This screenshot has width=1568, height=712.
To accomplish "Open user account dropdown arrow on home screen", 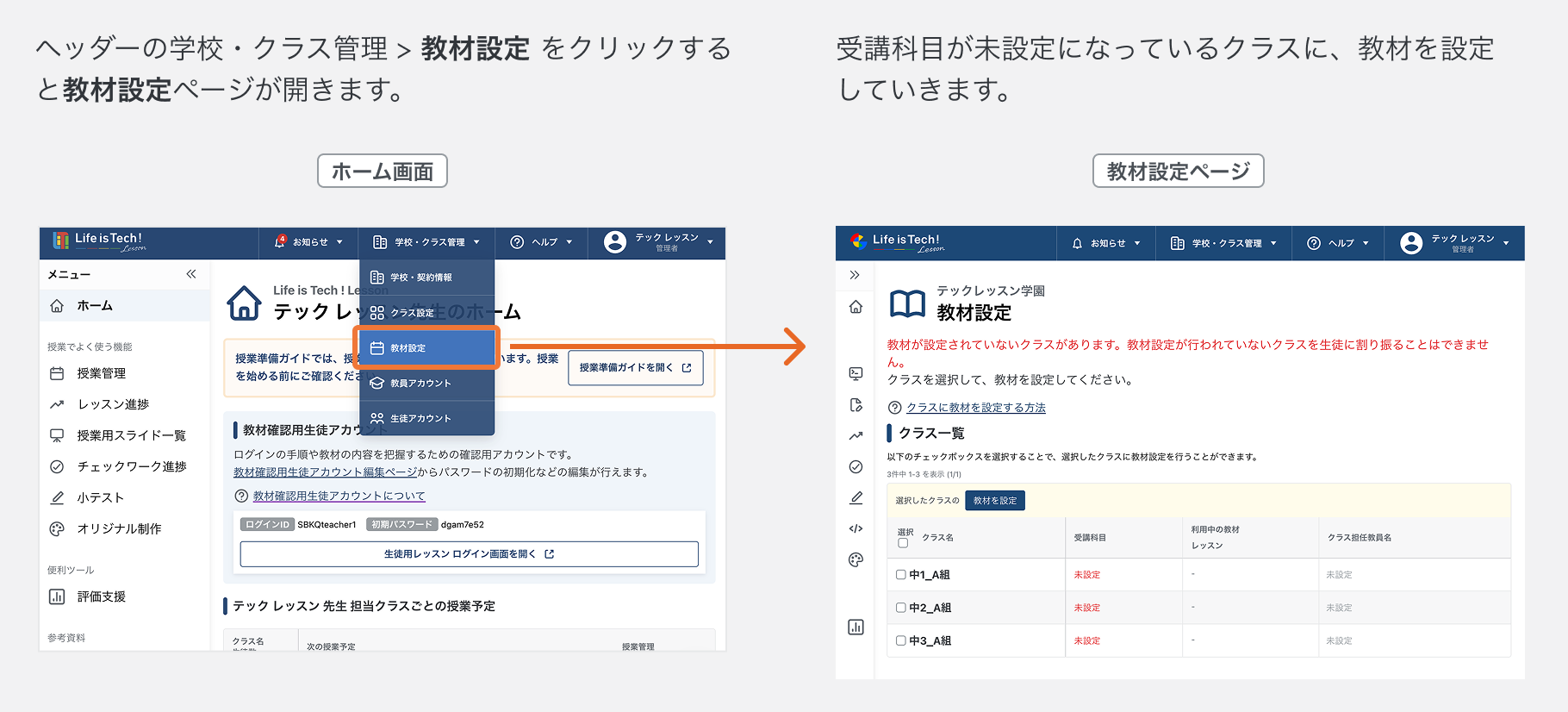I will coord(710,242).
